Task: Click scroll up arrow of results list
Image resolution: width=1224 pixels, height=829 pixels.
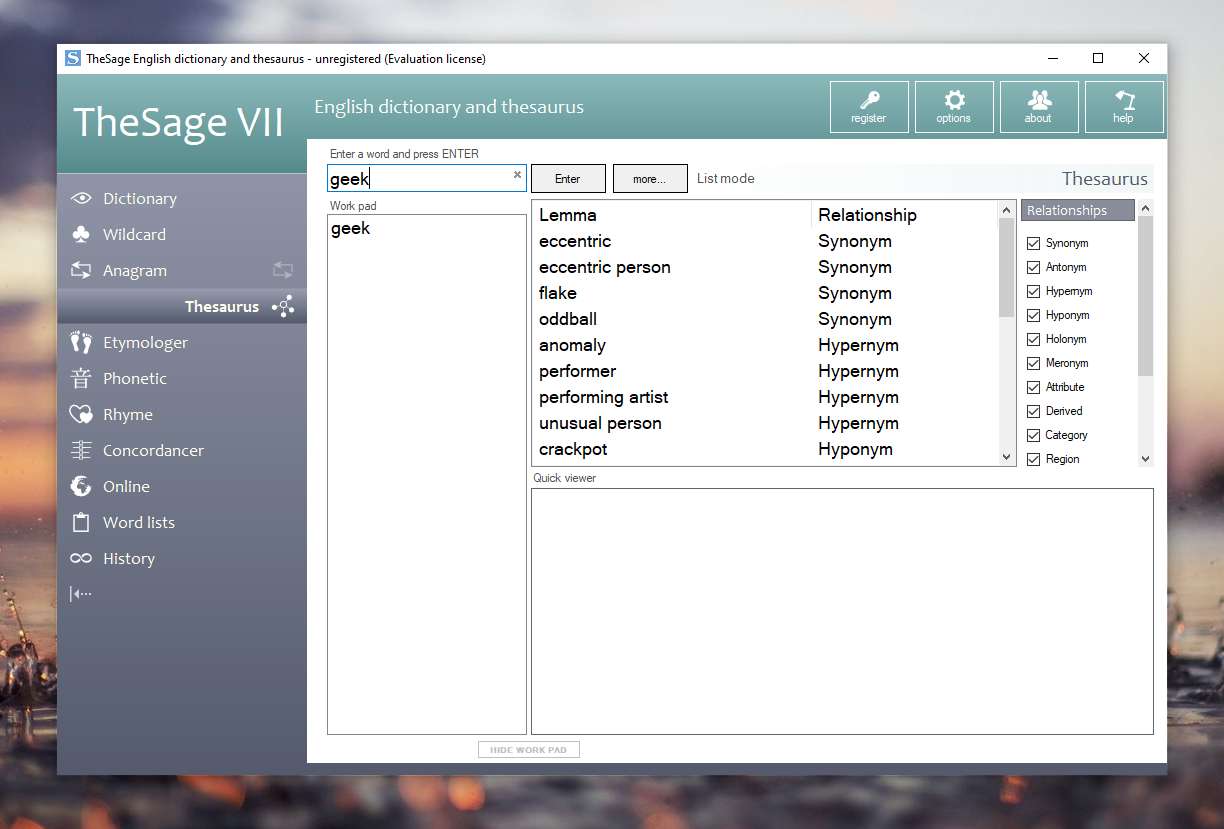Action: tap(1007, 209)
